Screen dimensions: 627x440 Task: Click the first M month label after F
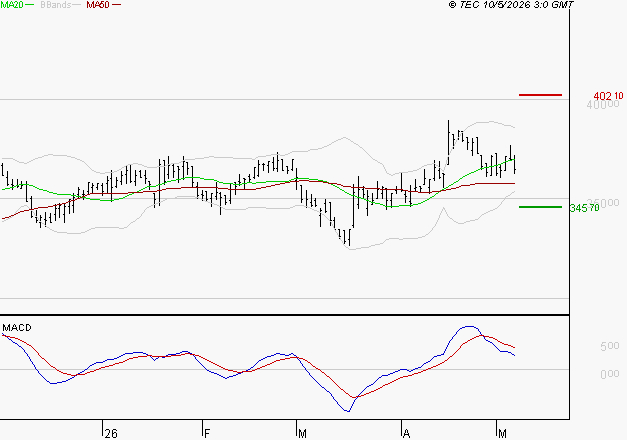point(302,434)
